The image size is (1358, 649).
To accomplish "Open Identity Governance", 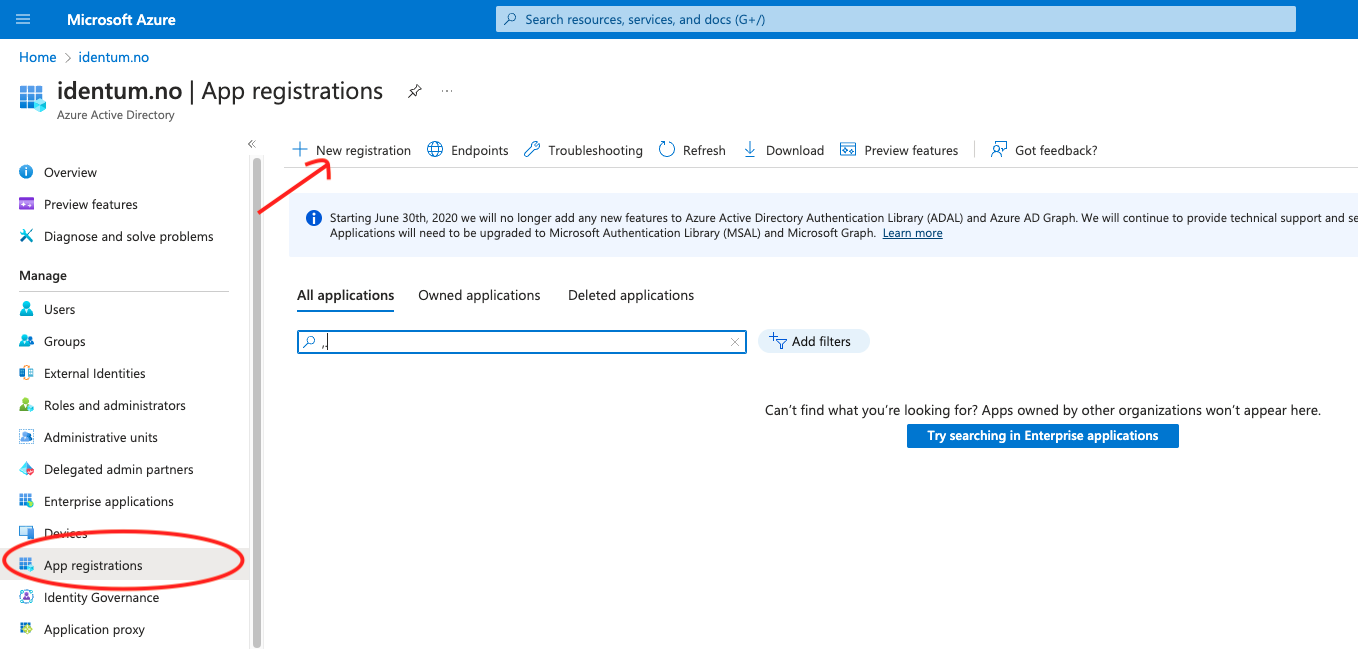I will [x=101, y=597].
